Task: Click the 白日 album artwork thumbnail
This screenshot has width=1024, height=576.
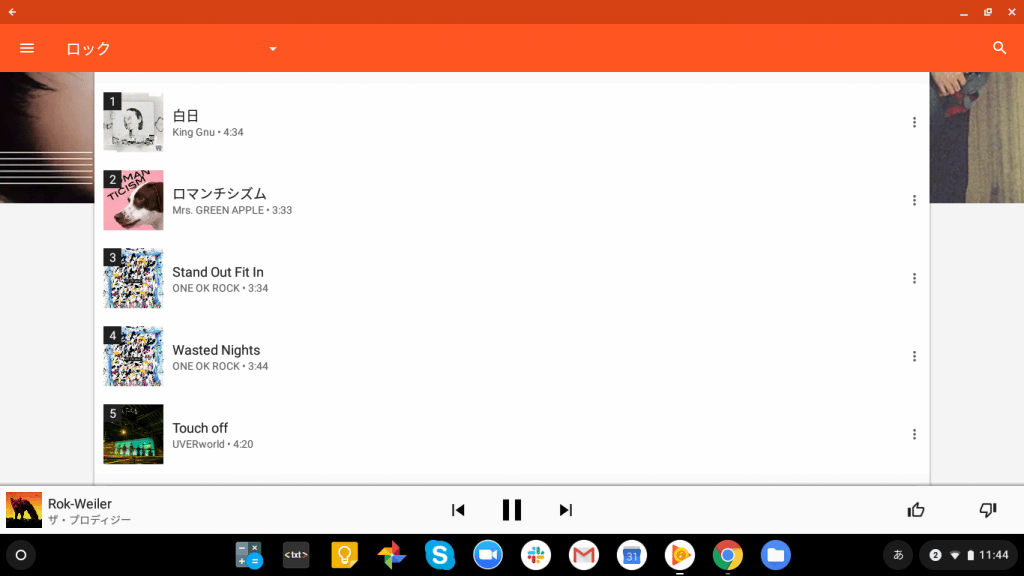Action: [x=133, y=122]
